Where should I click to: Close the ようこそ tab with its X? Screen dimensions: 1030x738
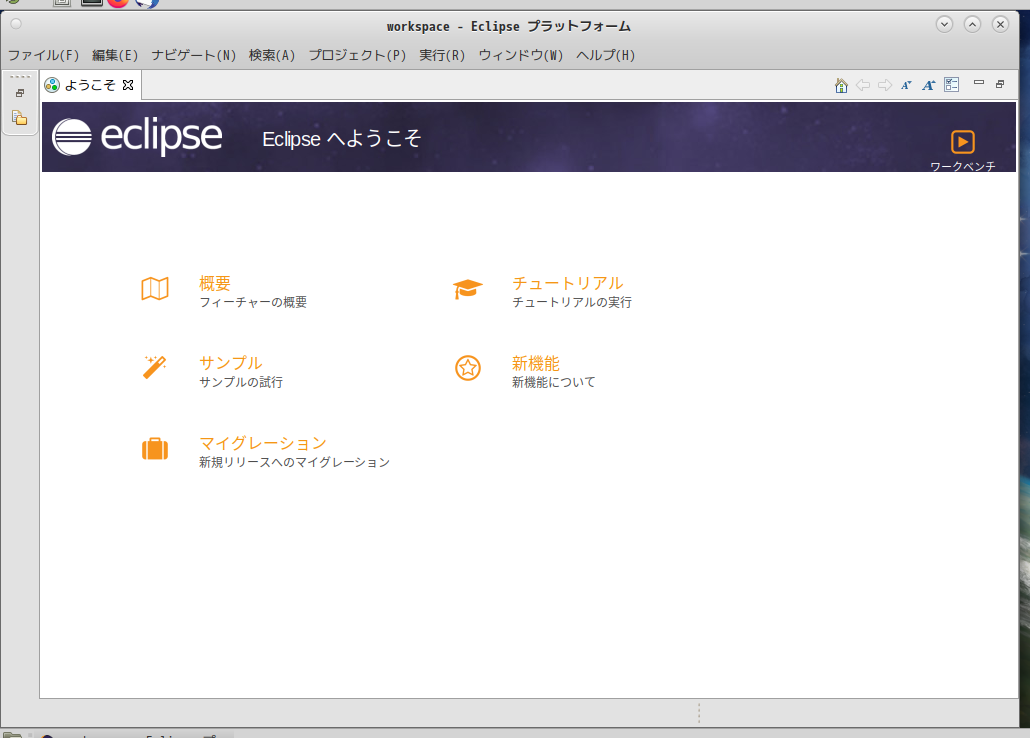coord(128,85)
